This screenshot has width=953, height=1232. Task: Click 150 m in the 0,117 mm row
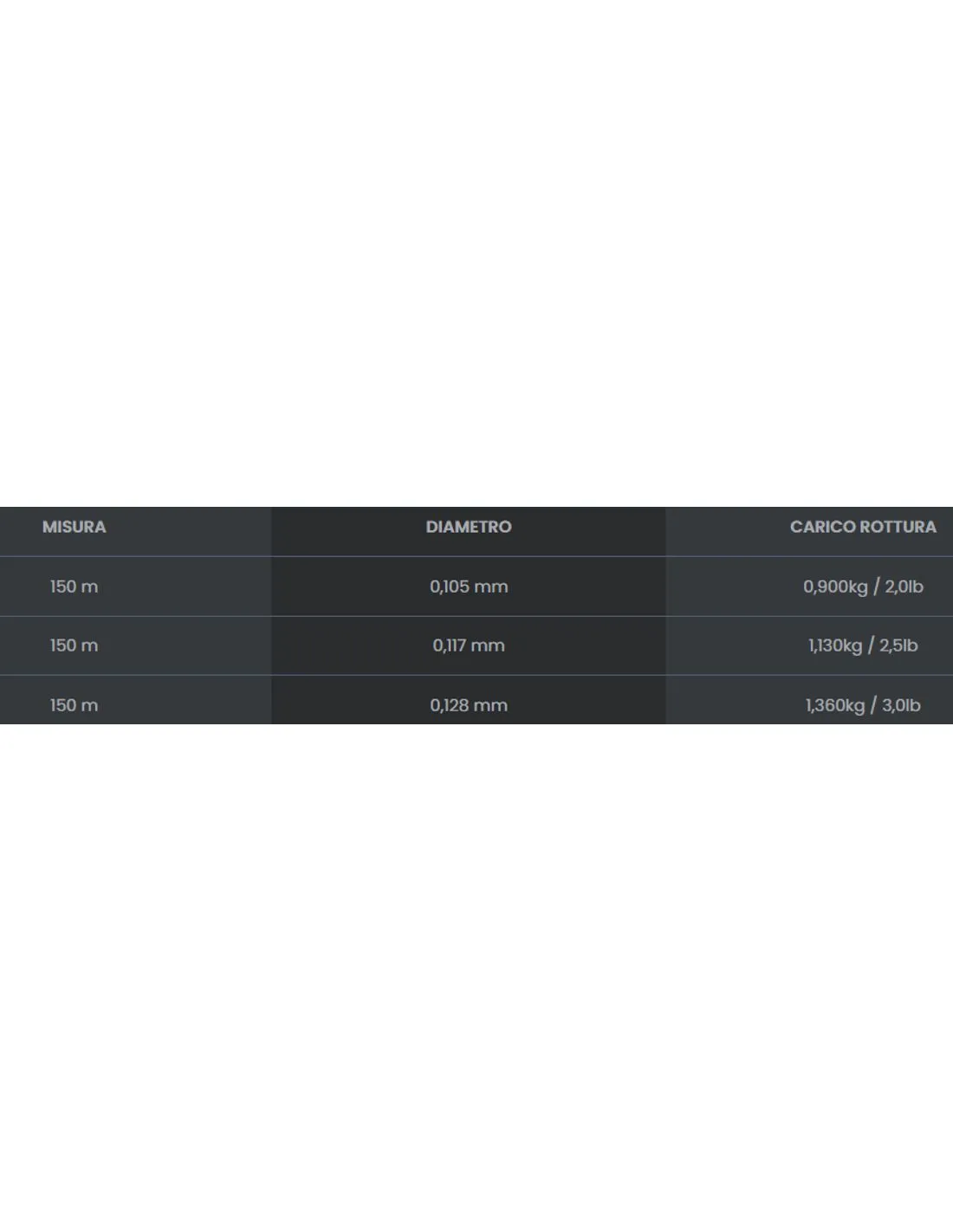point(74,645)
